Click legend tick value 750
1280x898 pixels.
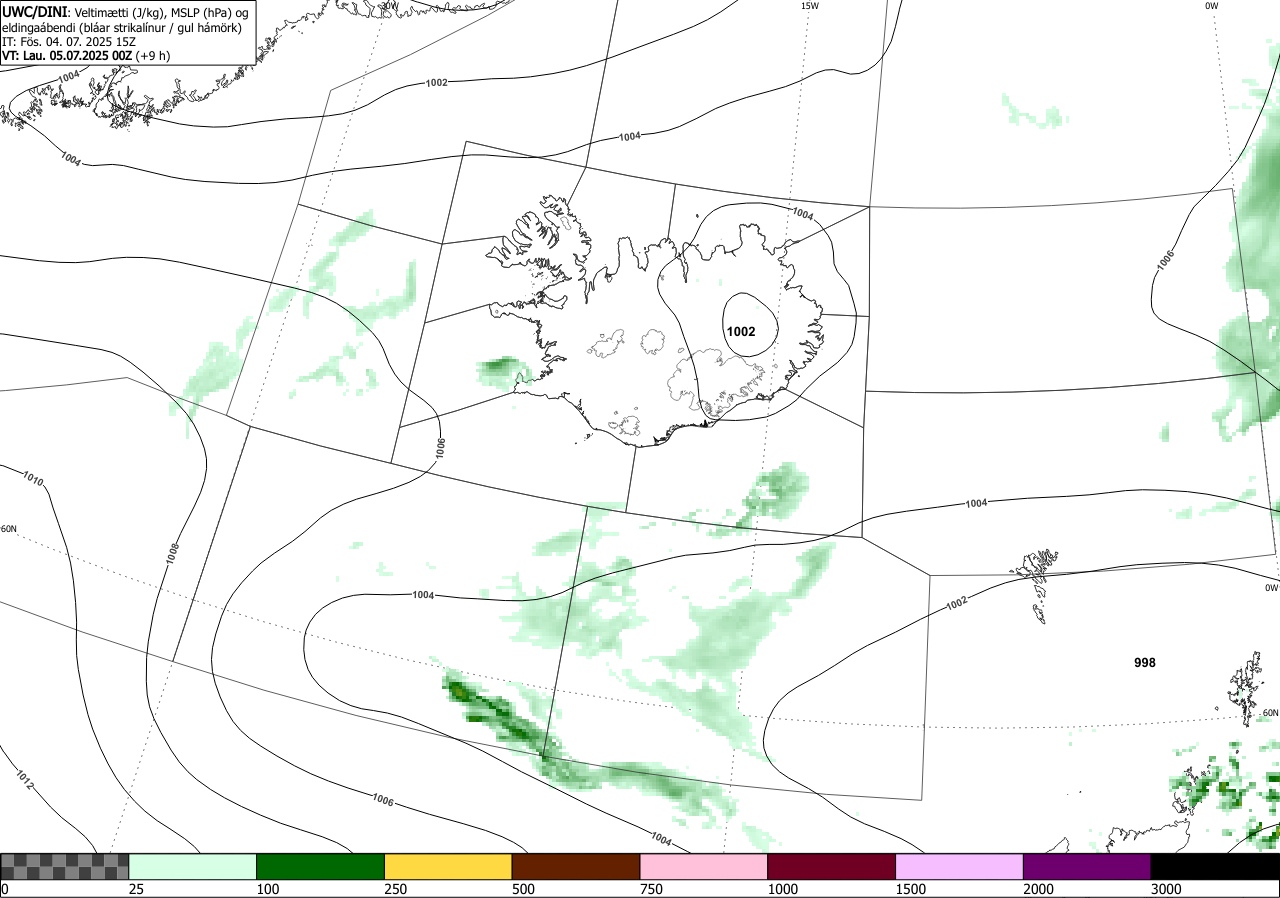(x=650, y=889)
